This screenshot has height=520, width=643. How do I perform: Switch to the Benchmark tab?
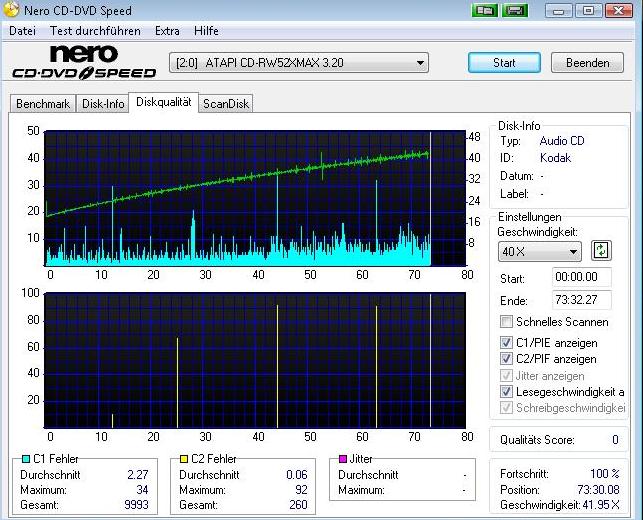pos(43,104)
